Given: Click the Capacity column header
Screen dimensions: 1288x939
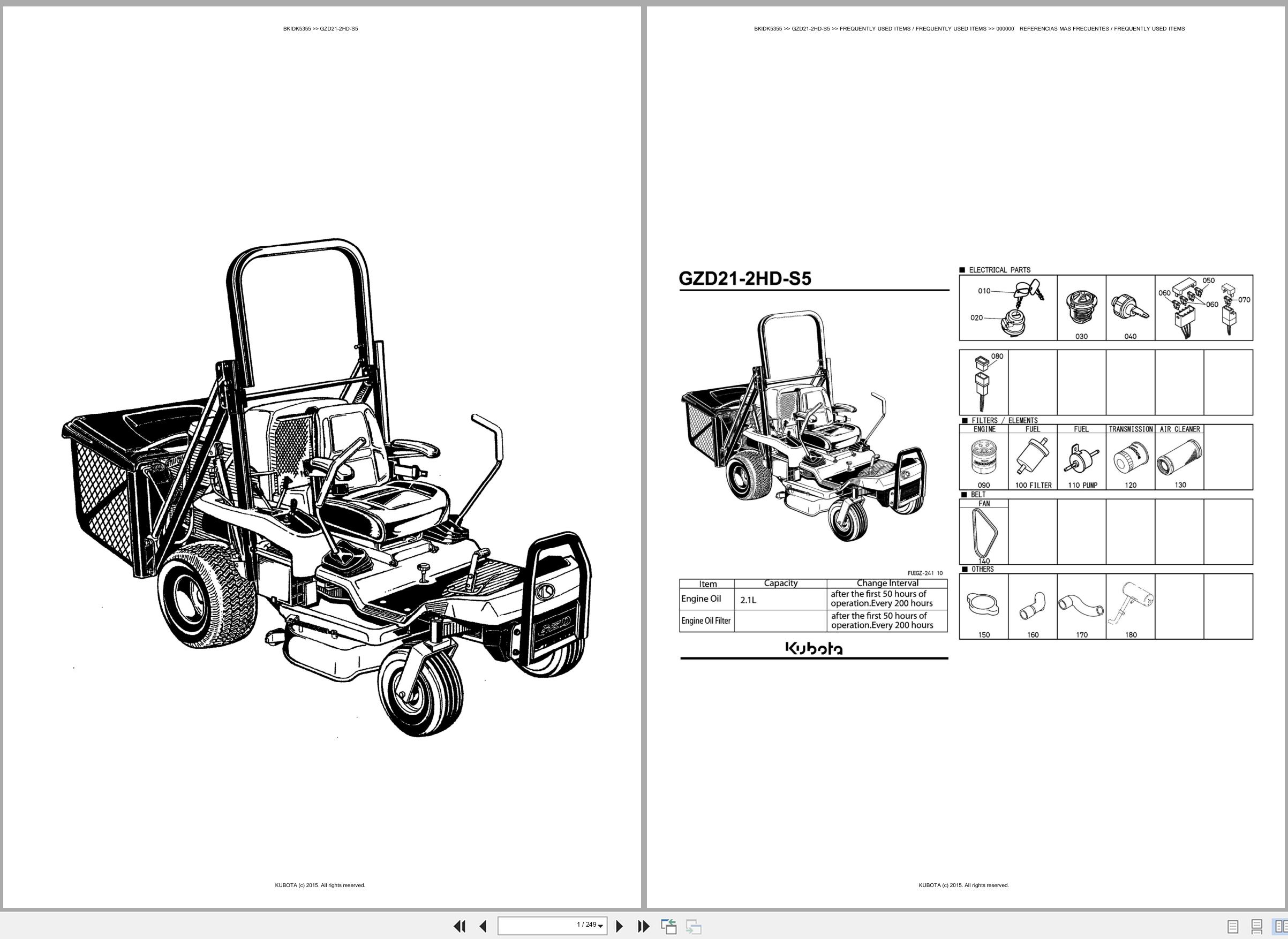Looking at the screenshot, I should (781, 583).
